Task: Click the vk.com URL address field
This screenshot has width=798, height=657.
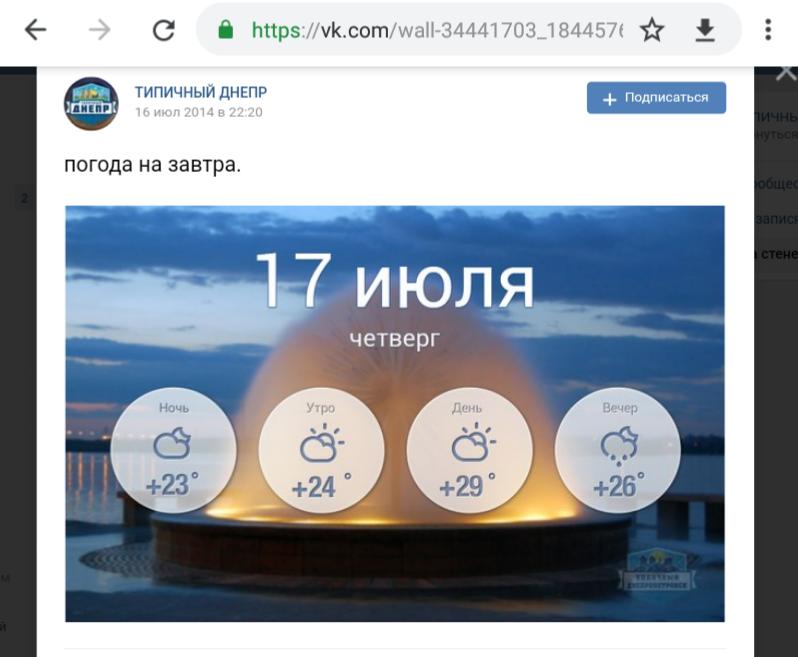Action: point(437,30)
